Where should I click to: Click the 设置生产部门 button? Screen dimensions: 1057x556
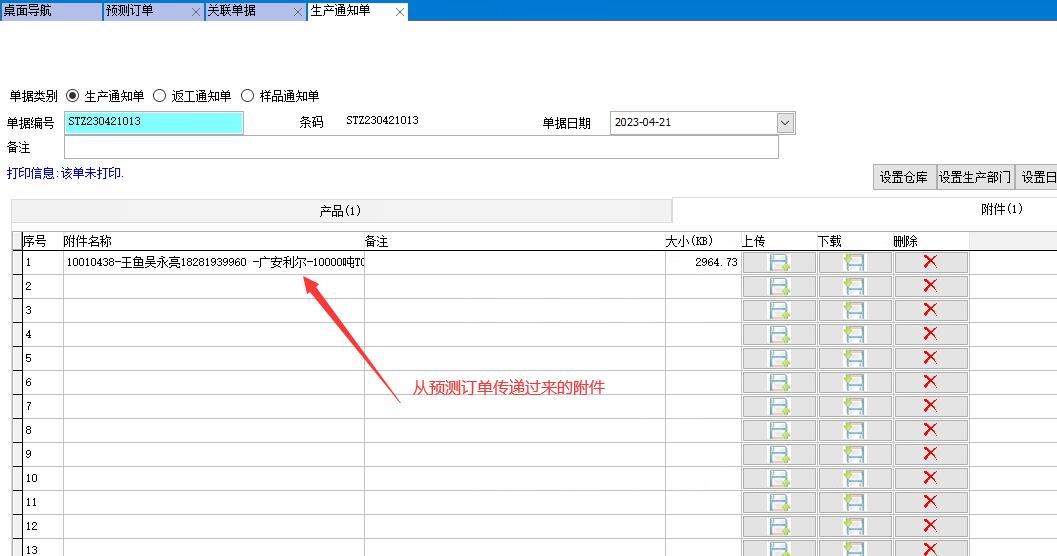point(975,178)
